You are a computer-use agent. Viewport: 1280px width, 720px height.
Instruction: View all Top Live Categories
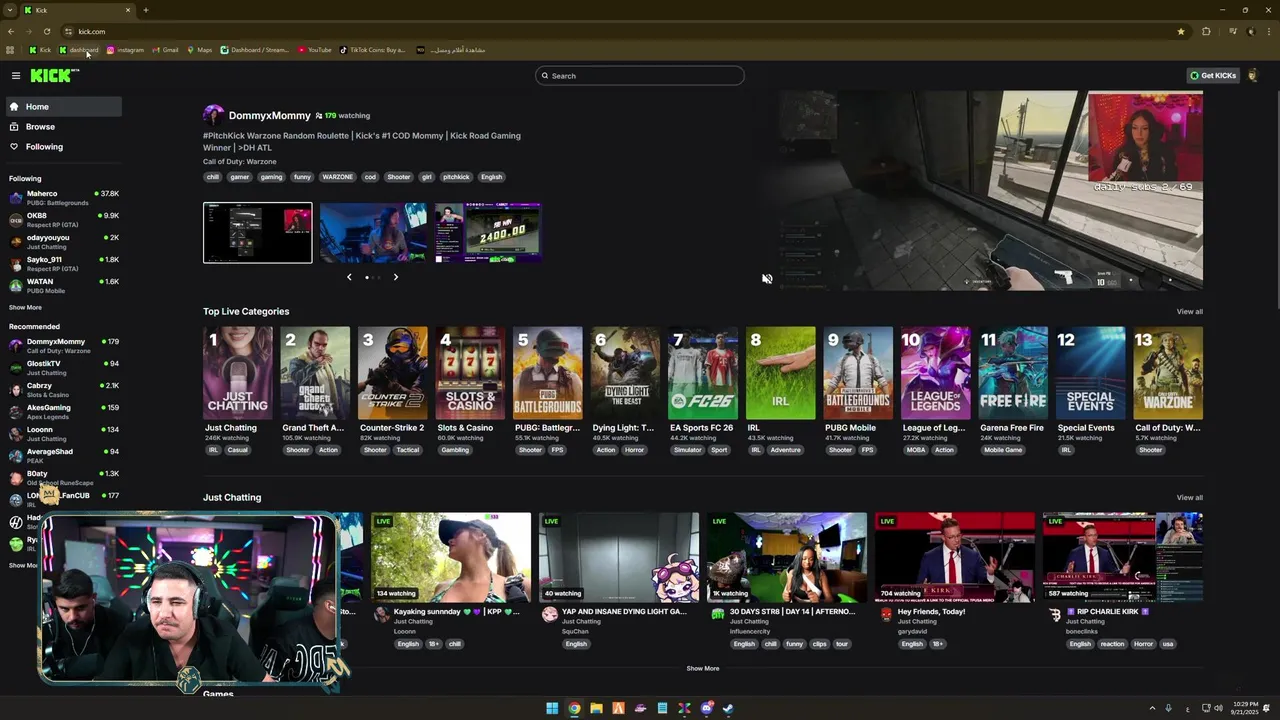tap(1189, 312)
